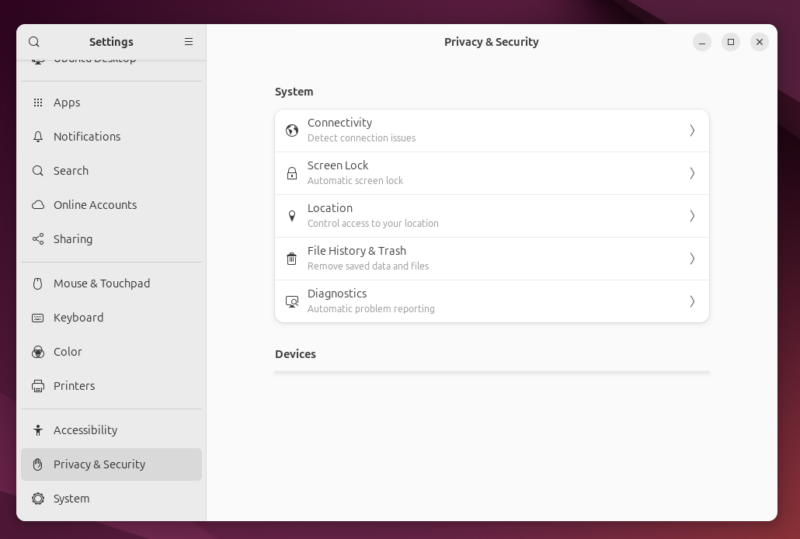Image resolution: width=800 pixels, height=539 pixels.
Task: Open the Settings search icon
Action: (34, 42)
